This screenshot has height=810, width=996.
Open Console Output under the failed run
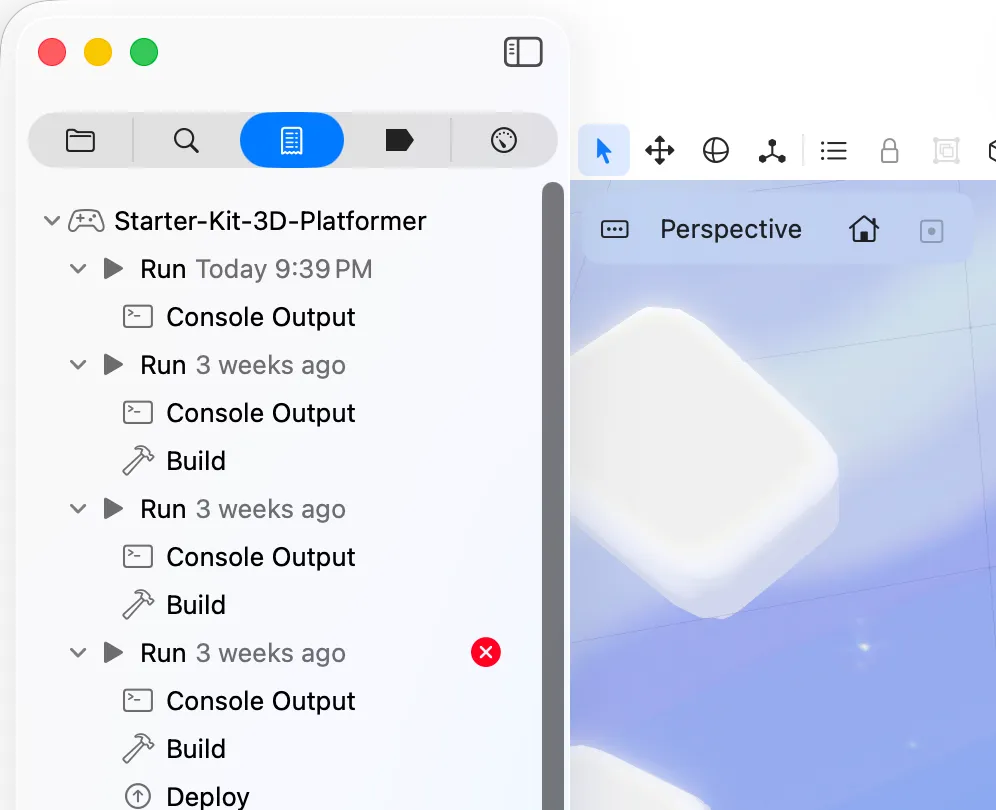pyautogui.click(x=260, y=701)
